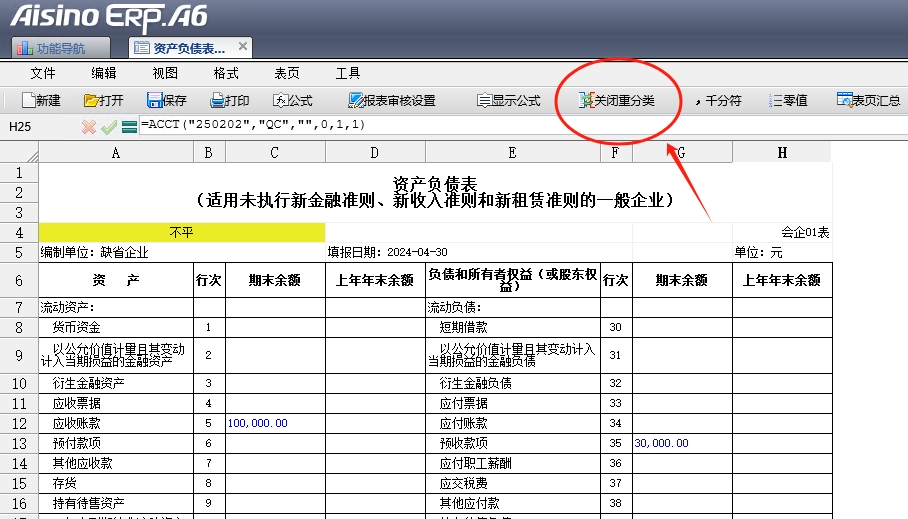Image resolution: width=908 pixels, height=519 pixels.
Task: Select column C header
Action: tap(275, 153)
